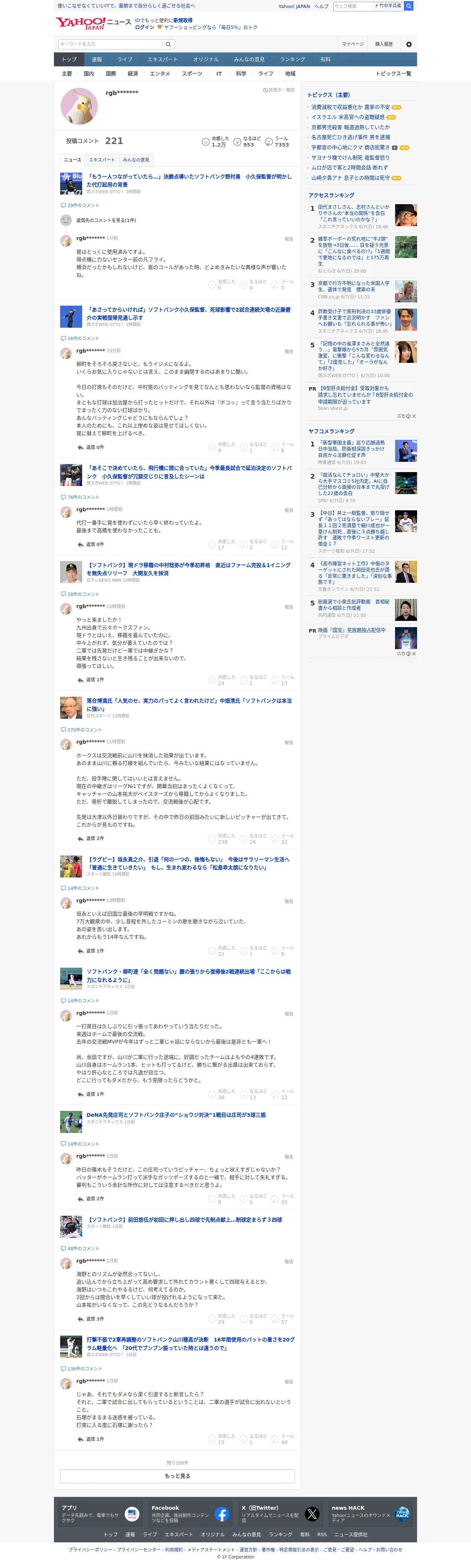Open the RSS footer link

322,1535
